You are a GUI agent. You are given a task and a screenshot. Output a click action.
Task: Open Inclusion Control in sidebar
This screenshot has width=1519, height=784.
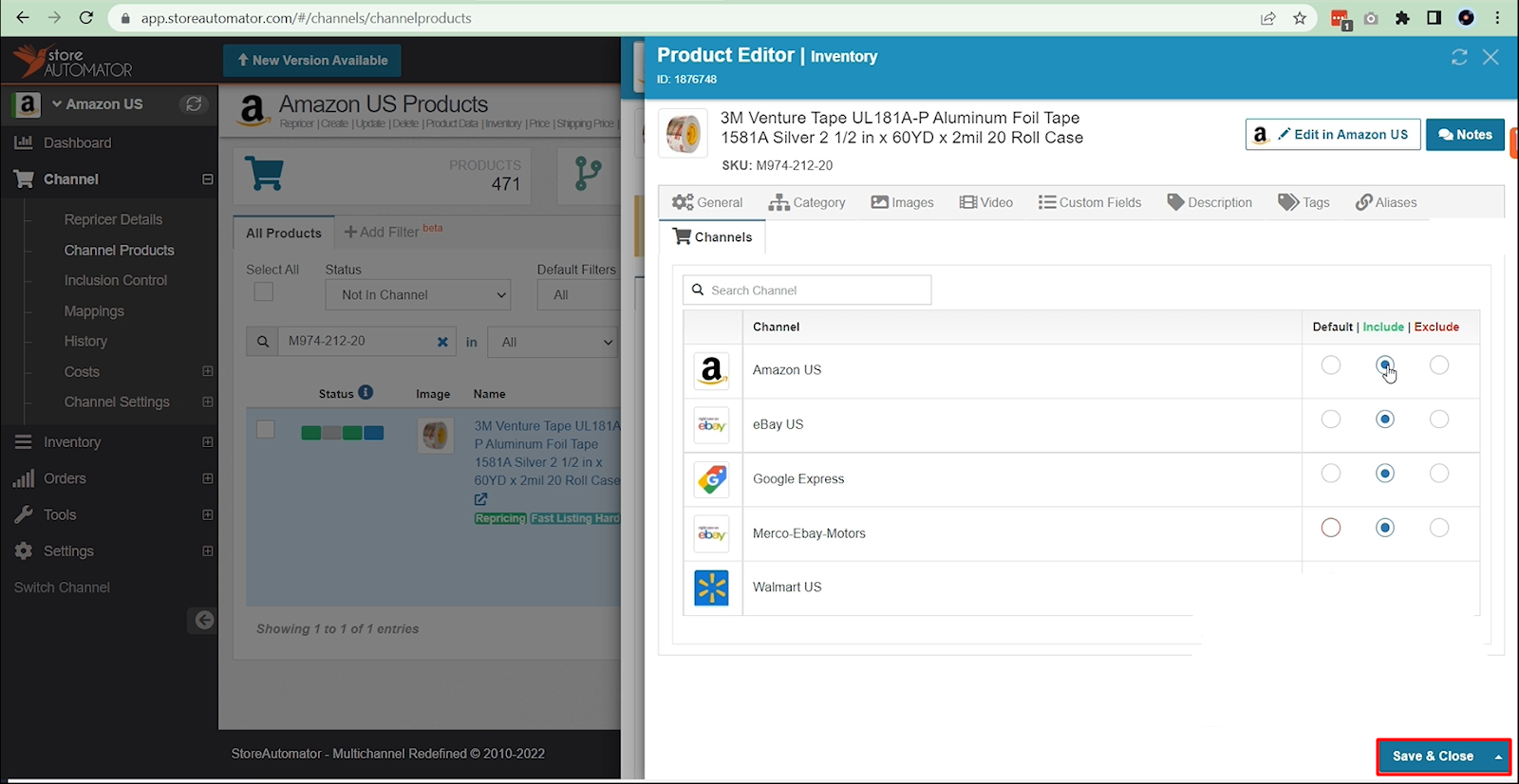tap(116, 281)
